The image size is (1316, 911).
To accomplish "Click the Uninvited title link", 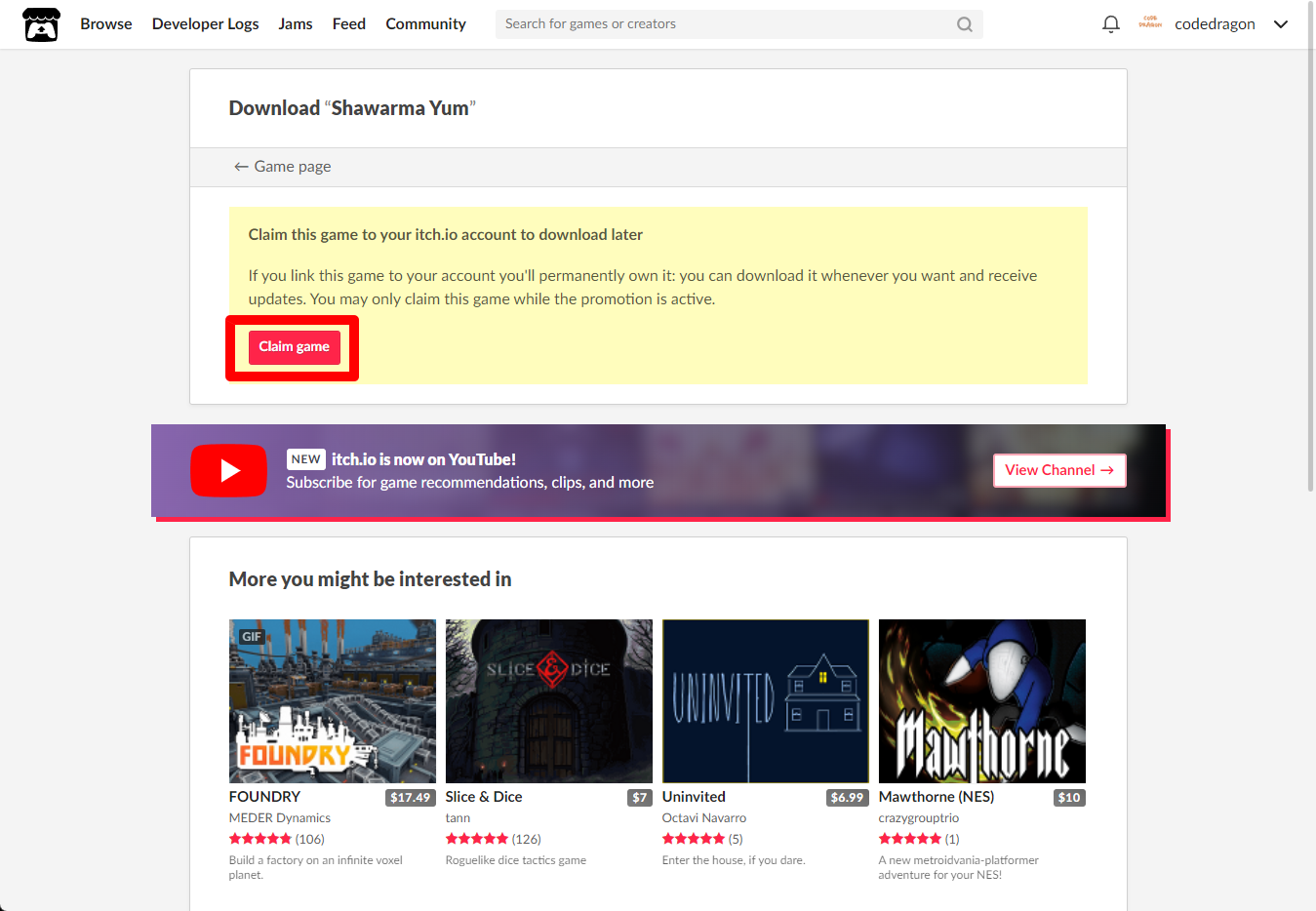I will (x=694, y=797).
